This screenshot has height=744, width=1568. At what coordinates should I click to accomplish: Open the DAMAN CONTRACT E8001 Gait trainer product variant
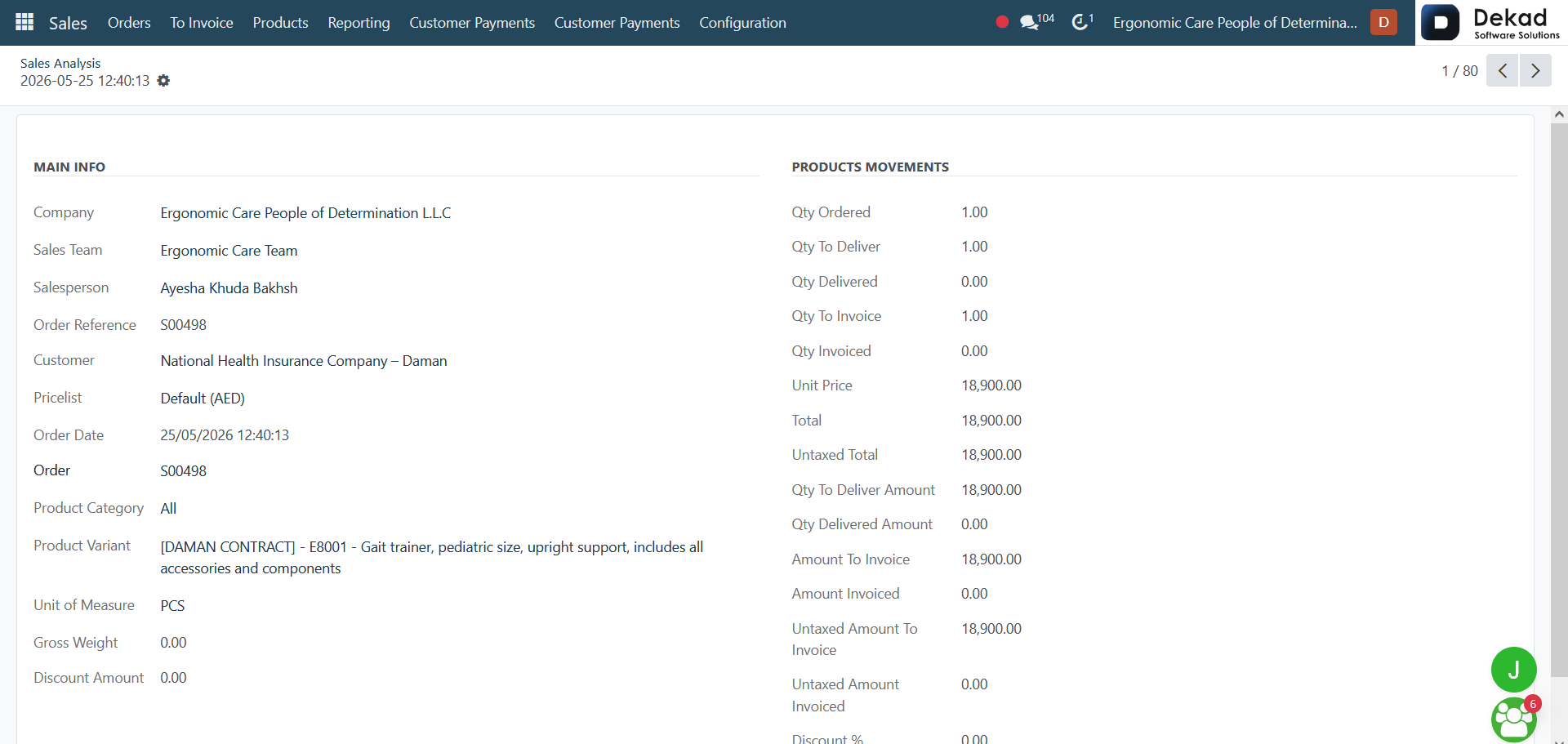click(431, 558)
